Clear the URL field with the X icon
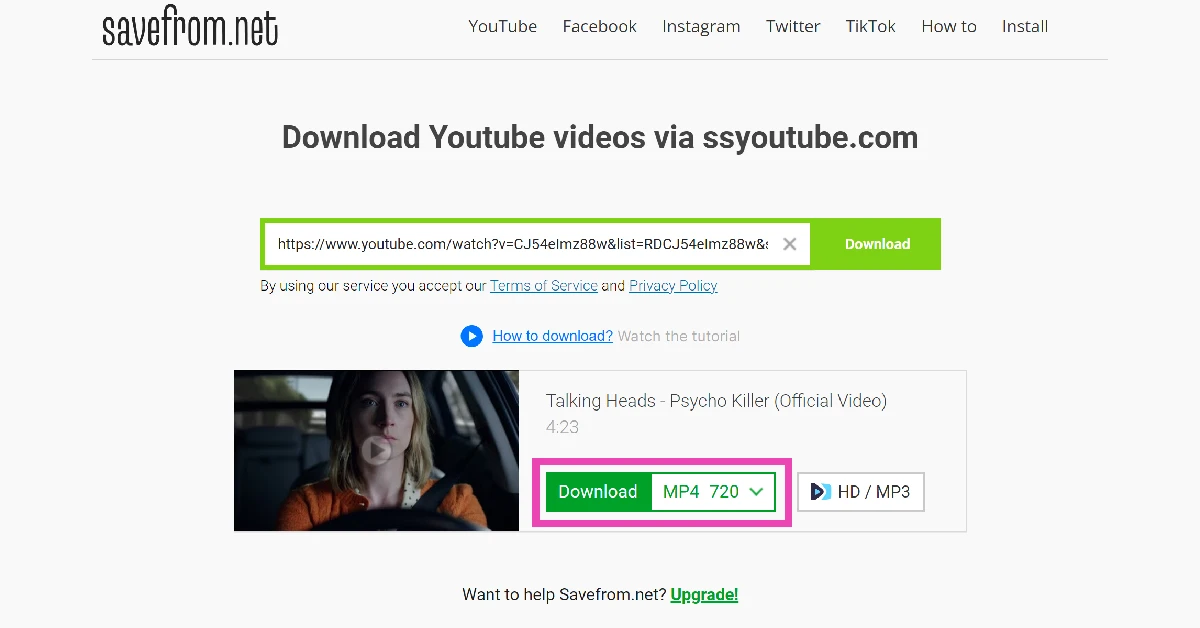This screenshot has height=628, width=1200. (x=790, y=244)
